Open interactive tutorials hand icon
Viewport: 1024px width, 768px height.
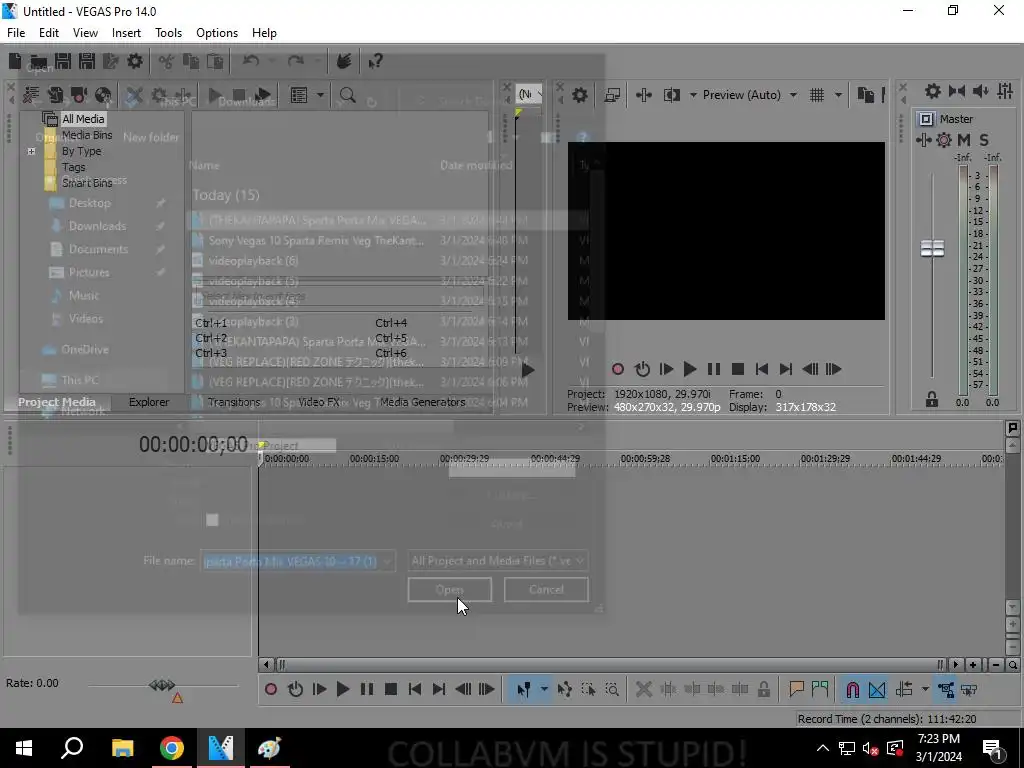344,61
